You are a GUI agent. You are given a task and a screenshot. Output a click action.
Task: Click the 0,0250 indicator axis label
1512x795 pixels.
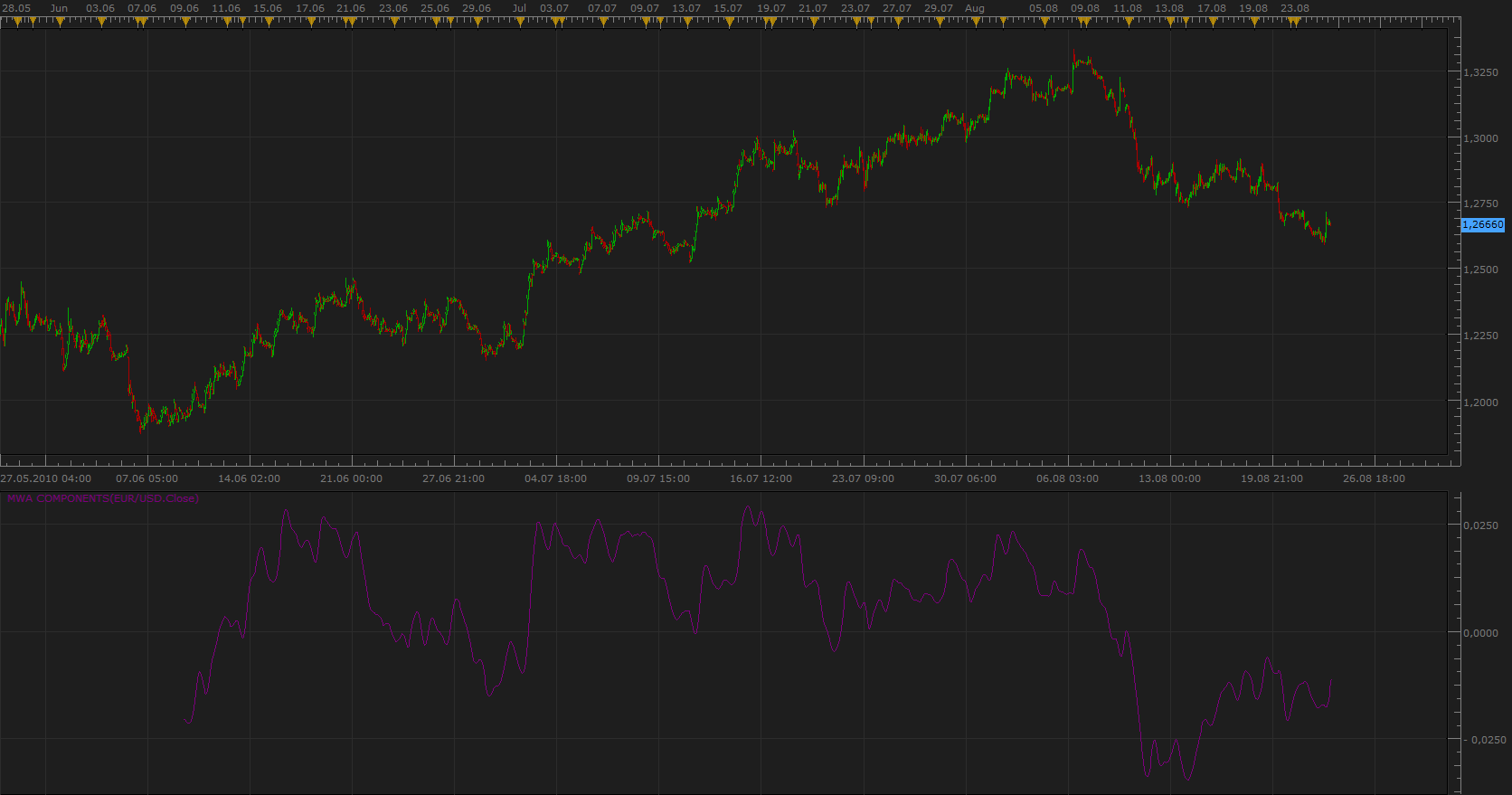1481,525
